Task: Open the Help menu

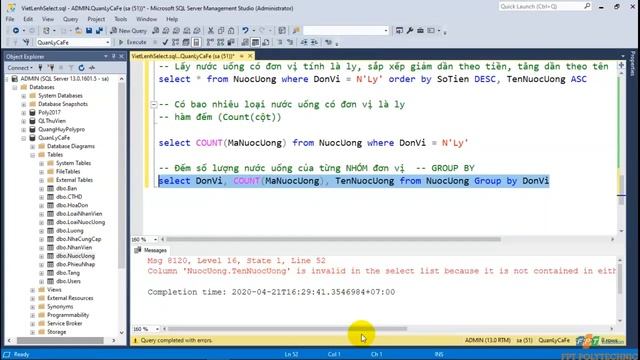Action: 172,19
